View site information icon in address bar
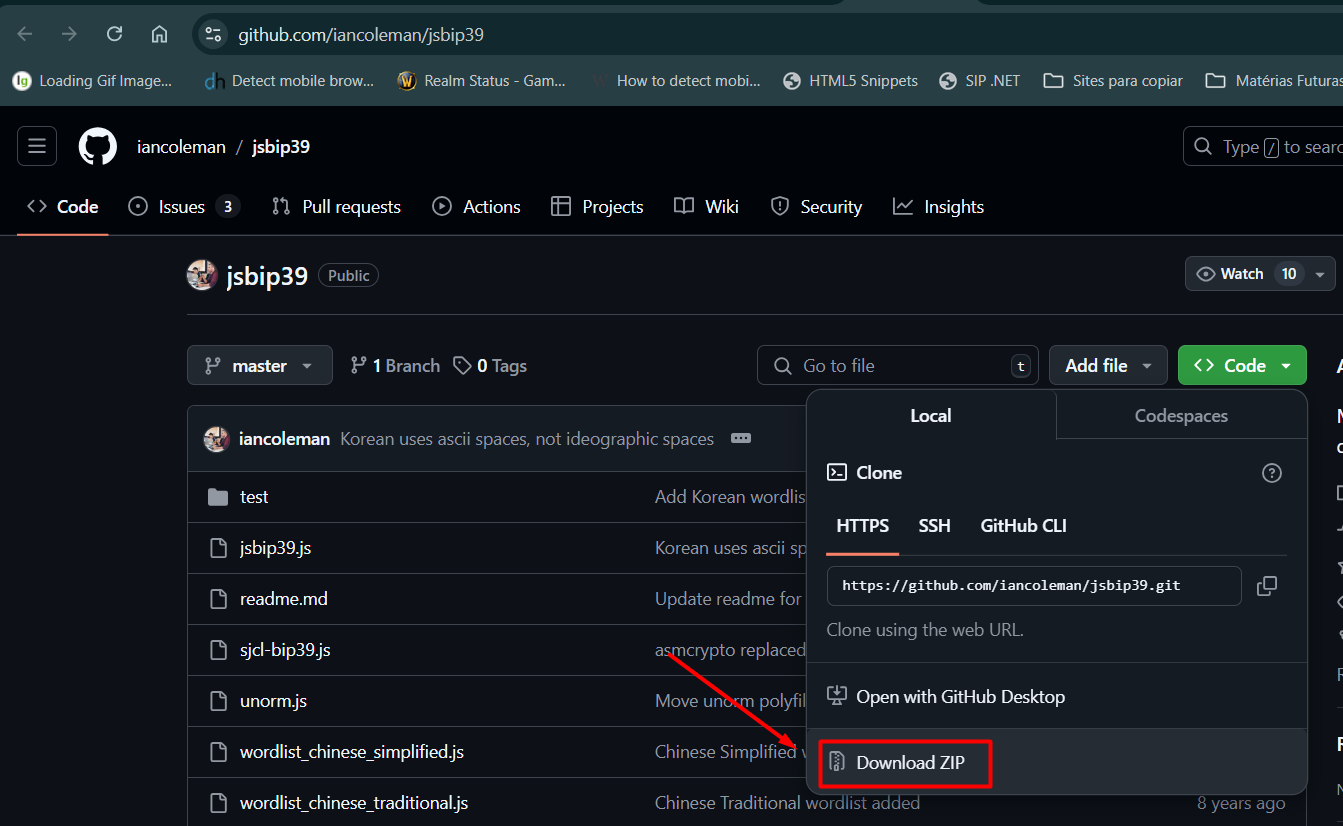The image size is (1343, 826). click(x=213, y=34)
